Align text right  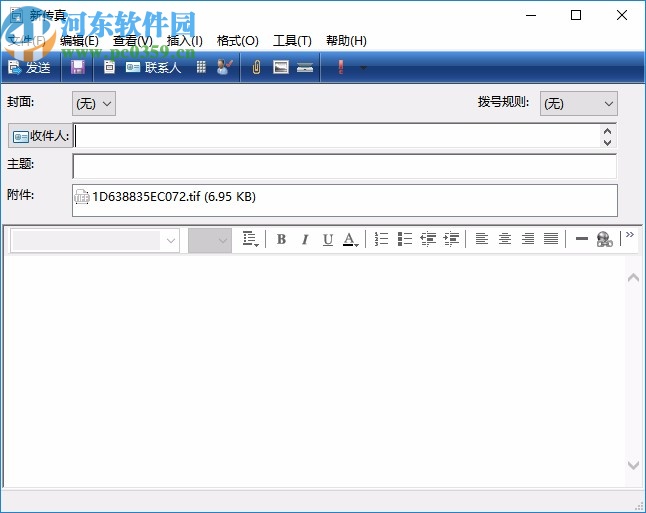tap(528, 239)
